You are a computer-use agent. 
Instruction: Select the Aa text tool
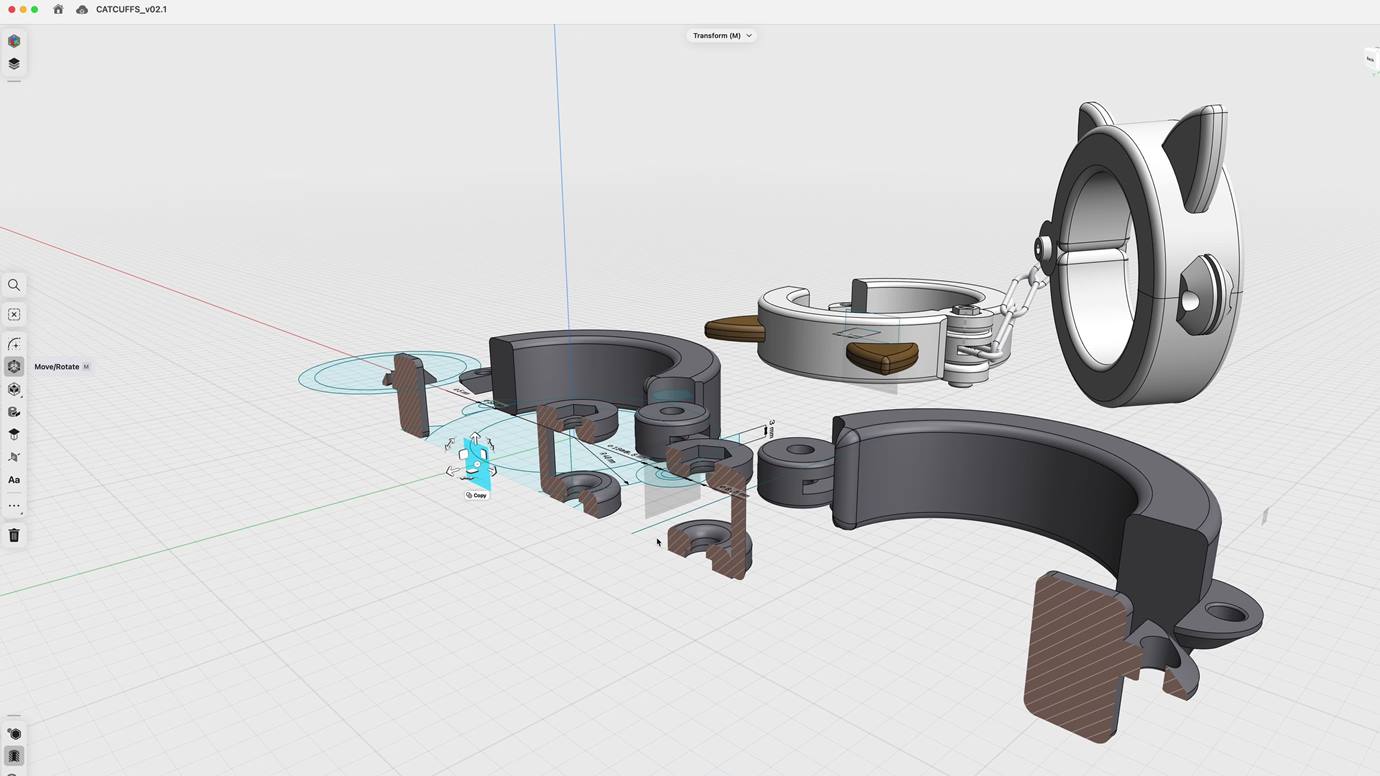(14, 480)
